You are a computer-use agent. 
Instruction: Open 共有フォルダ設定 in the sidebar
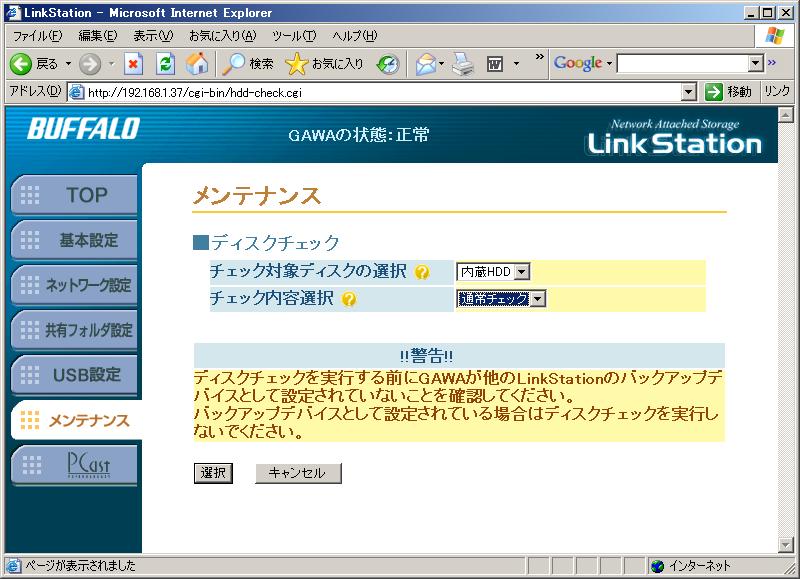tap(74, 330)
